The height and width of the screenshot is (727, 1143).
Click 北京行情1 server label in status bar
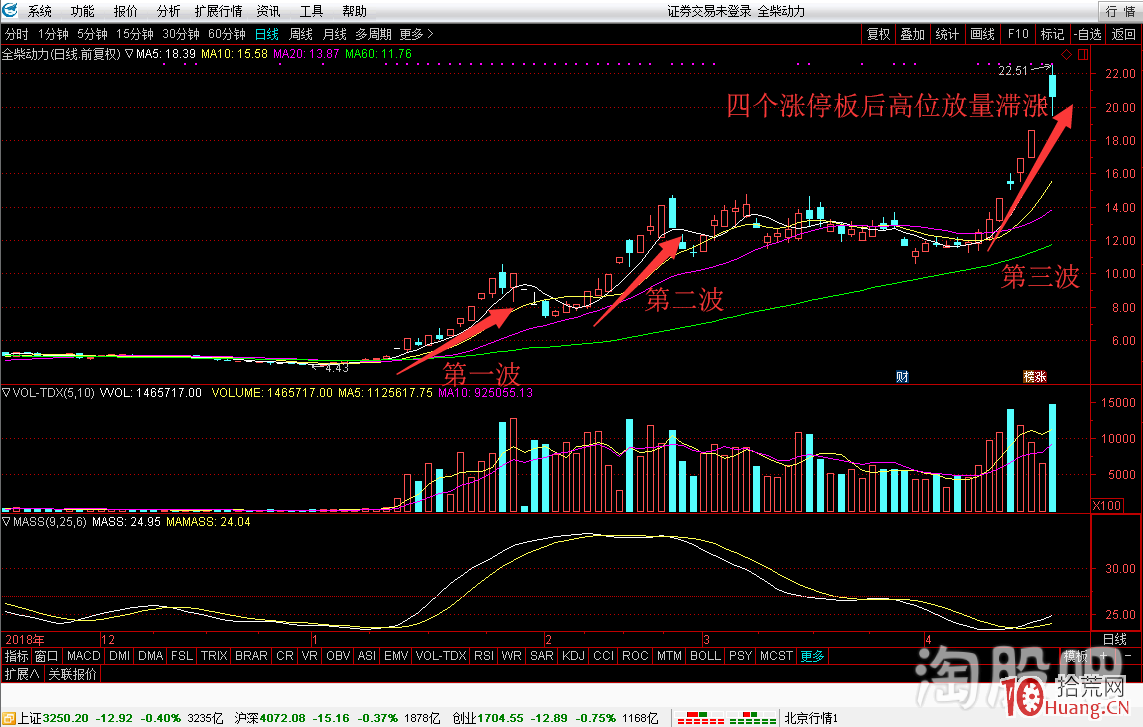[811, 718]
